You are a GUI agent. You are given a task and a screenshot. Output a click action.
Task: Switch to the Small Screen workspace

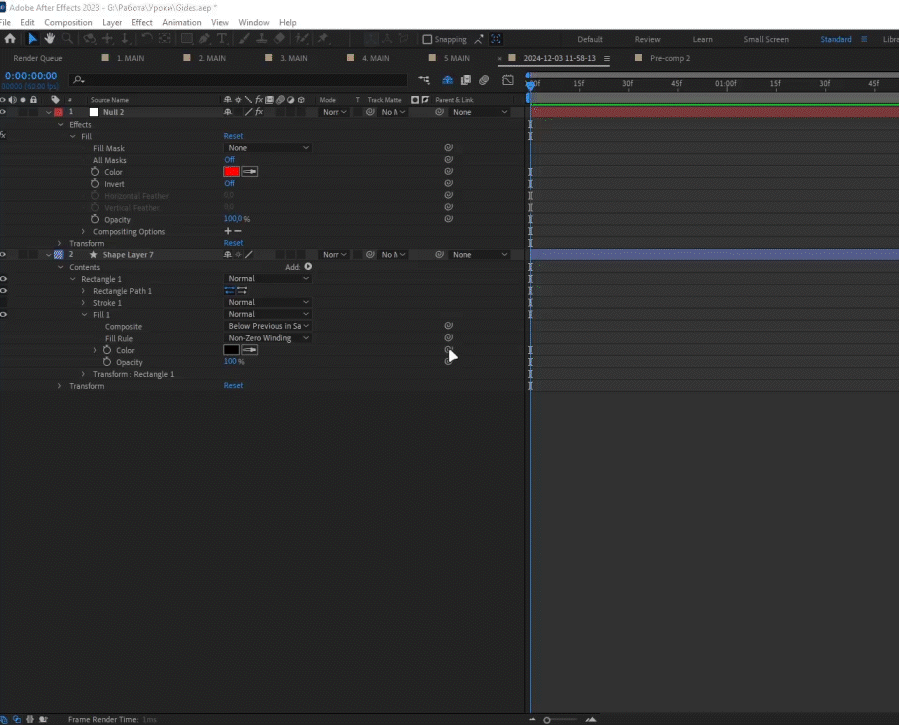coord(766,40)
